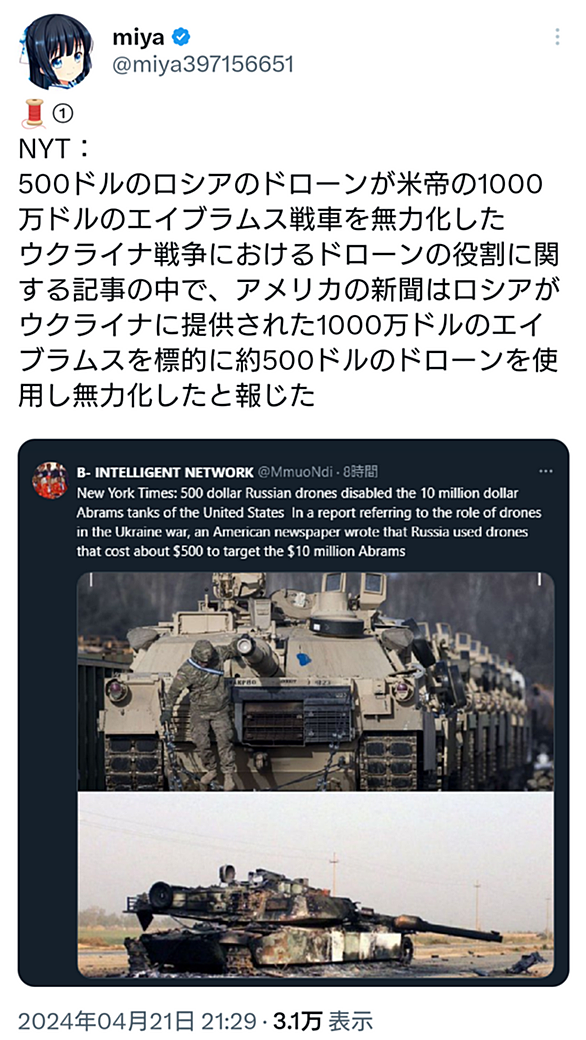Click the NYT： heading line of tweet
Image resolution: width=586 pixels, height=1040 pixels.
pyautogui.click(x=54, y=149)
